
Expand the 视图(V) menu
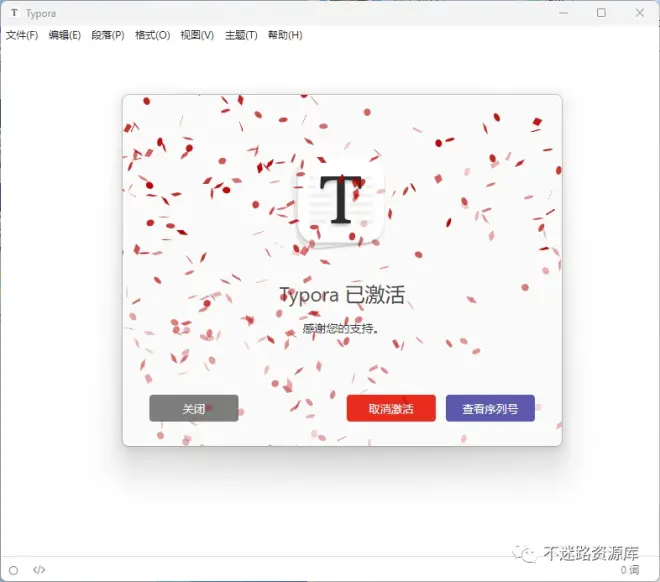[197, 35]
